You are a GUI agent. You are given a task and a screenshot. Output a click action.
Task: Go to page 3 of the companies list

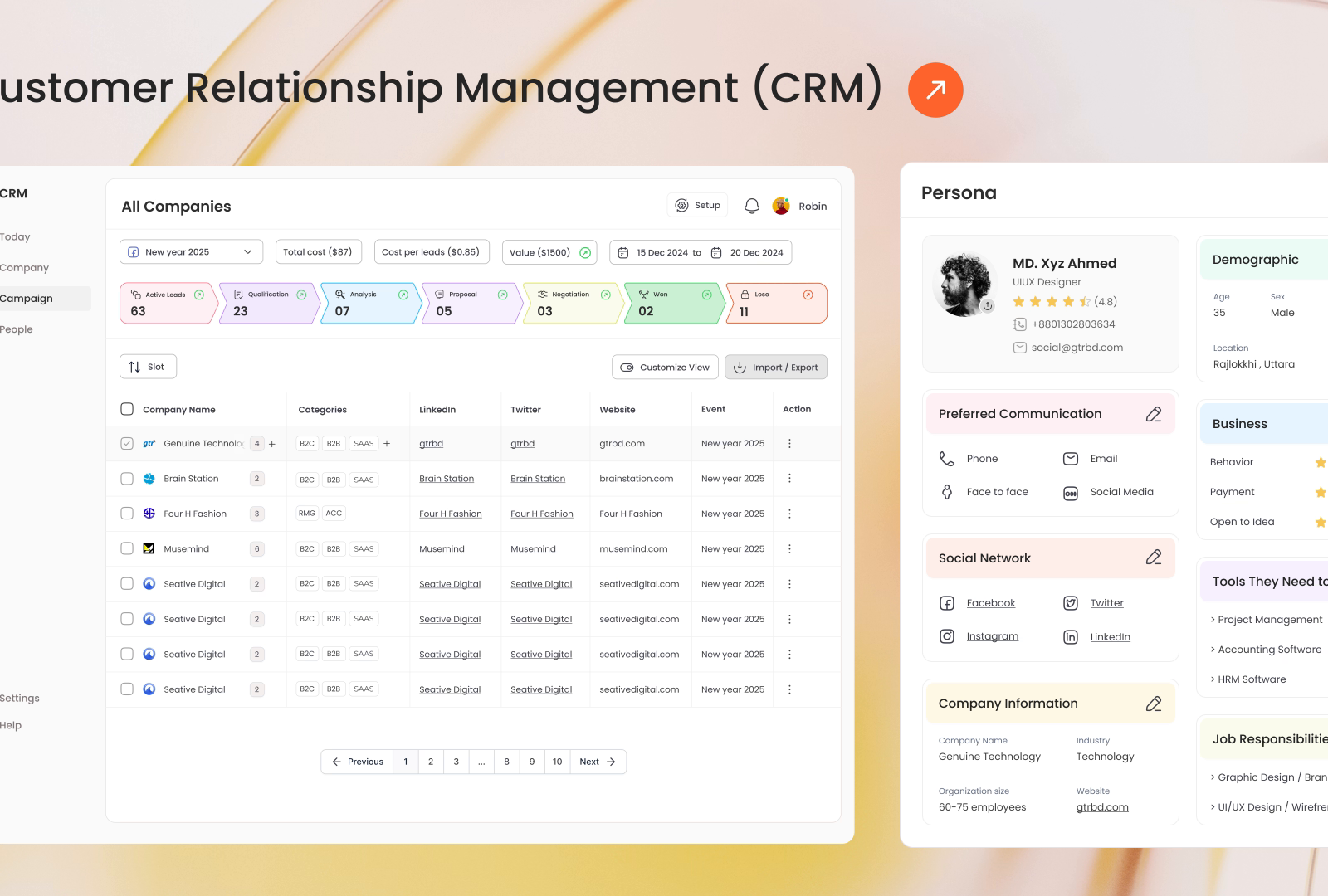point(456,761)
